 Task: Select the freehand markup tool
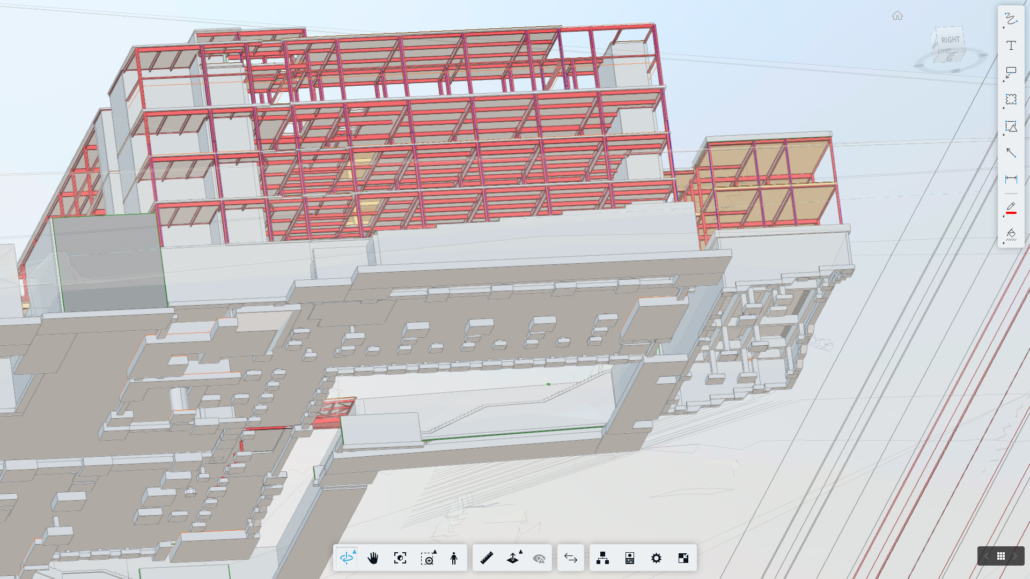1011,19
